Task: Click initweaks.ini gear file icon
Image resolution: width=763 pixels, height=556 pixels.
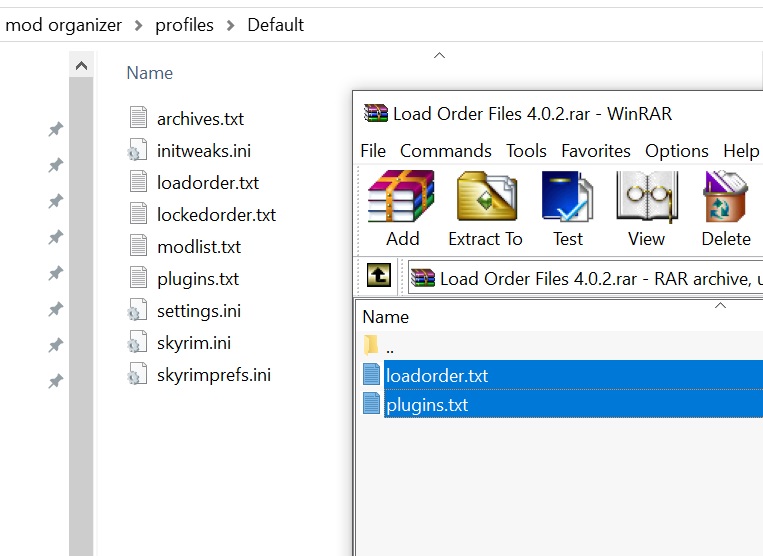Action: 137,150
